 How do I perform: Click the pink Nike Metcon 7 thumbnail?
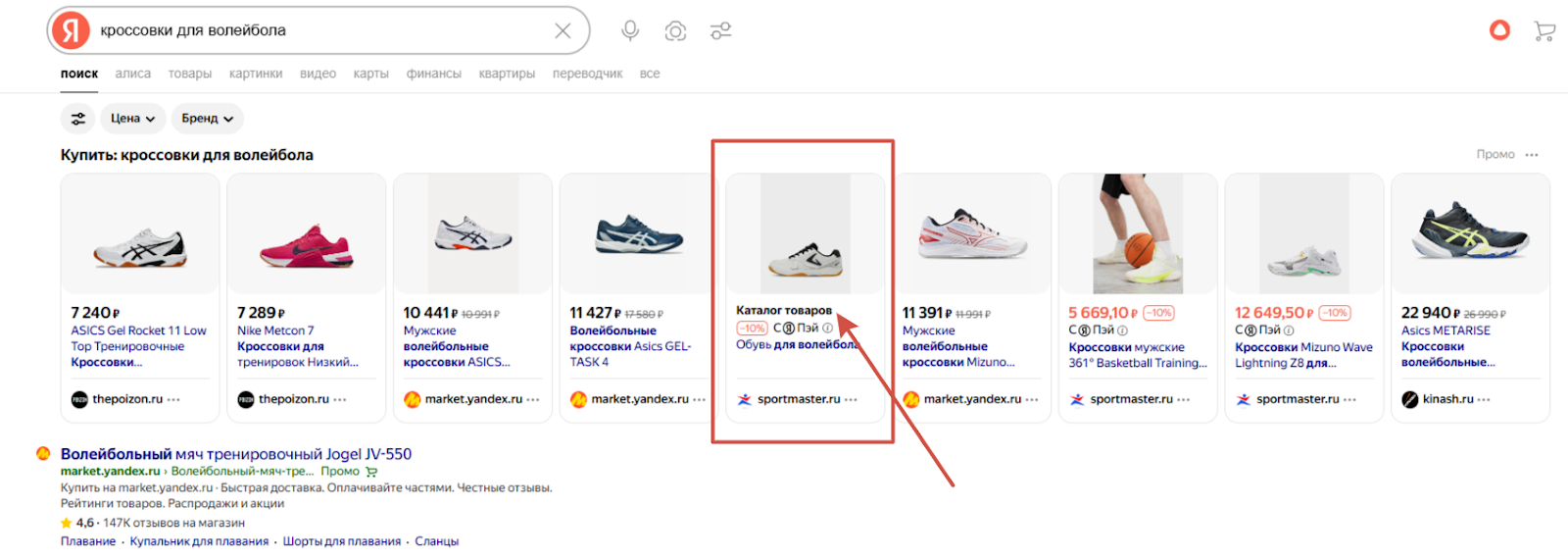pos(307,235)
